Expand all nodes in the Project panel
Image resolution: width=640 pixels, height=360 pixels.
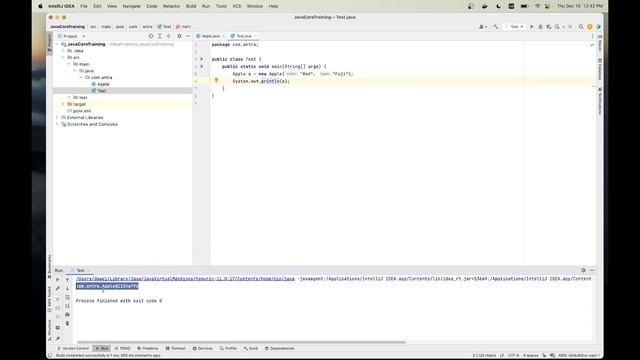pos(160,36)
